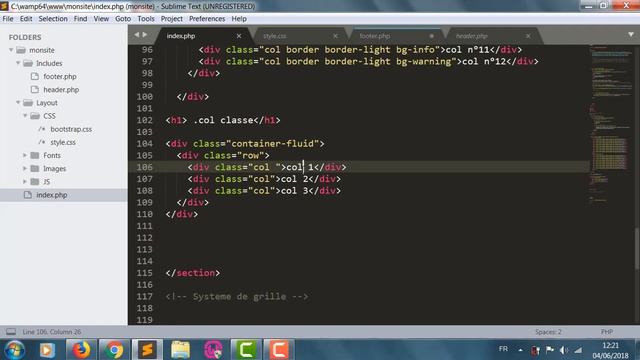Screen dimensions: 640x360
Task: Place cursor in the container-fluid line
Action: 245,143
